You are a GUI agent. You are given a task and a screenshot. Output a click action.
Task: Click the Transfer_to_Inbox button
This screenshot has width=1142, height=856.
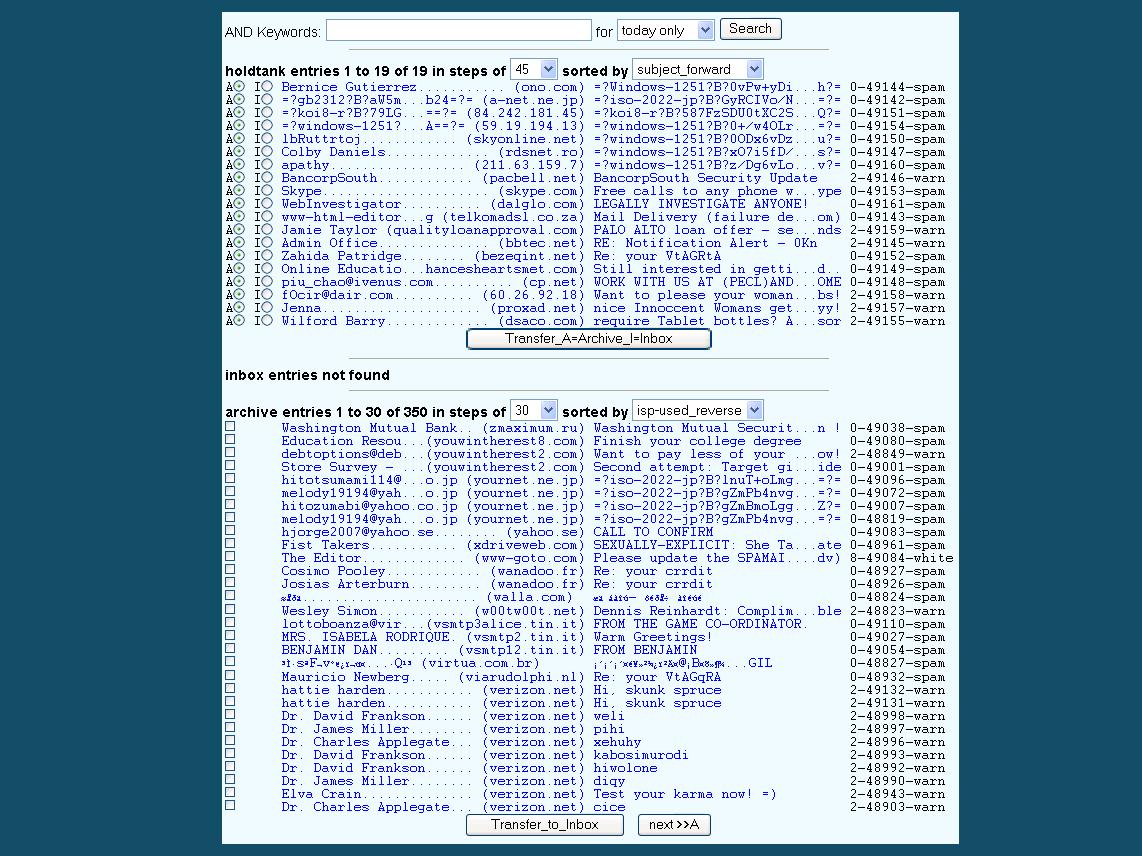point(545,825)
